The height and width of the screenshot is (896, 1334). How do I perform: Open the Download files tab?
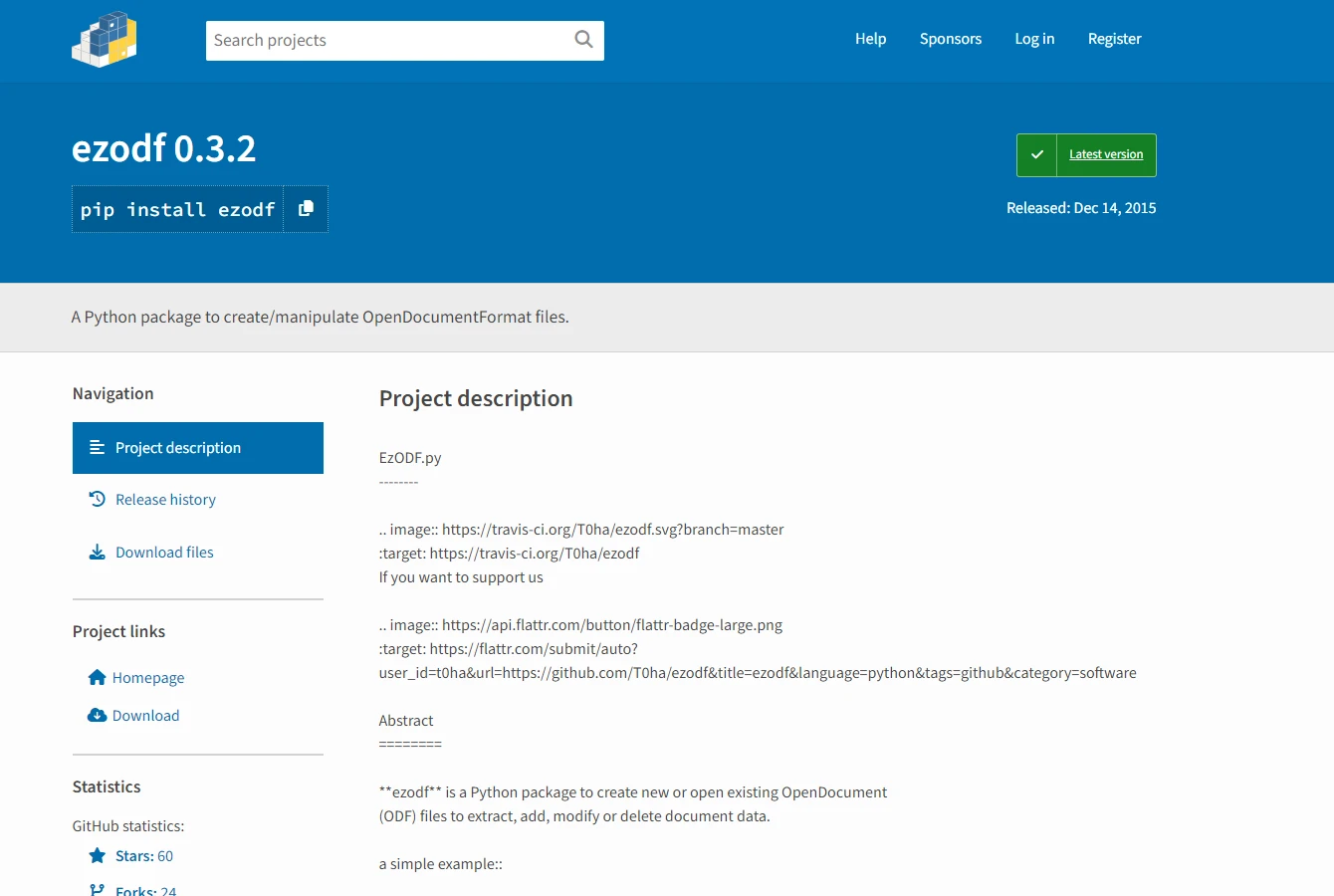[x=164, y=553]
